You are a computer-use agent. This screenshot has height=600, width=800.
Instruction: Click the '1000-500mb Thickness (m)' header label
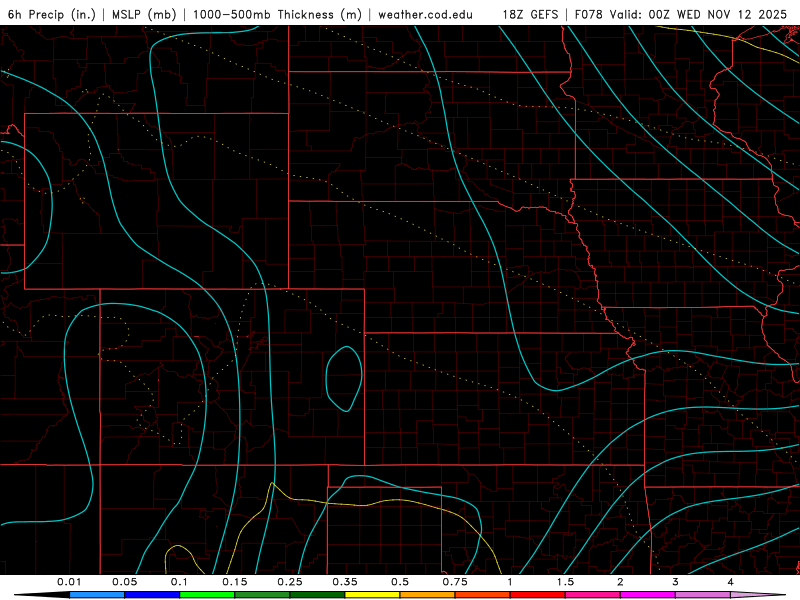click(x=277, y=14)
